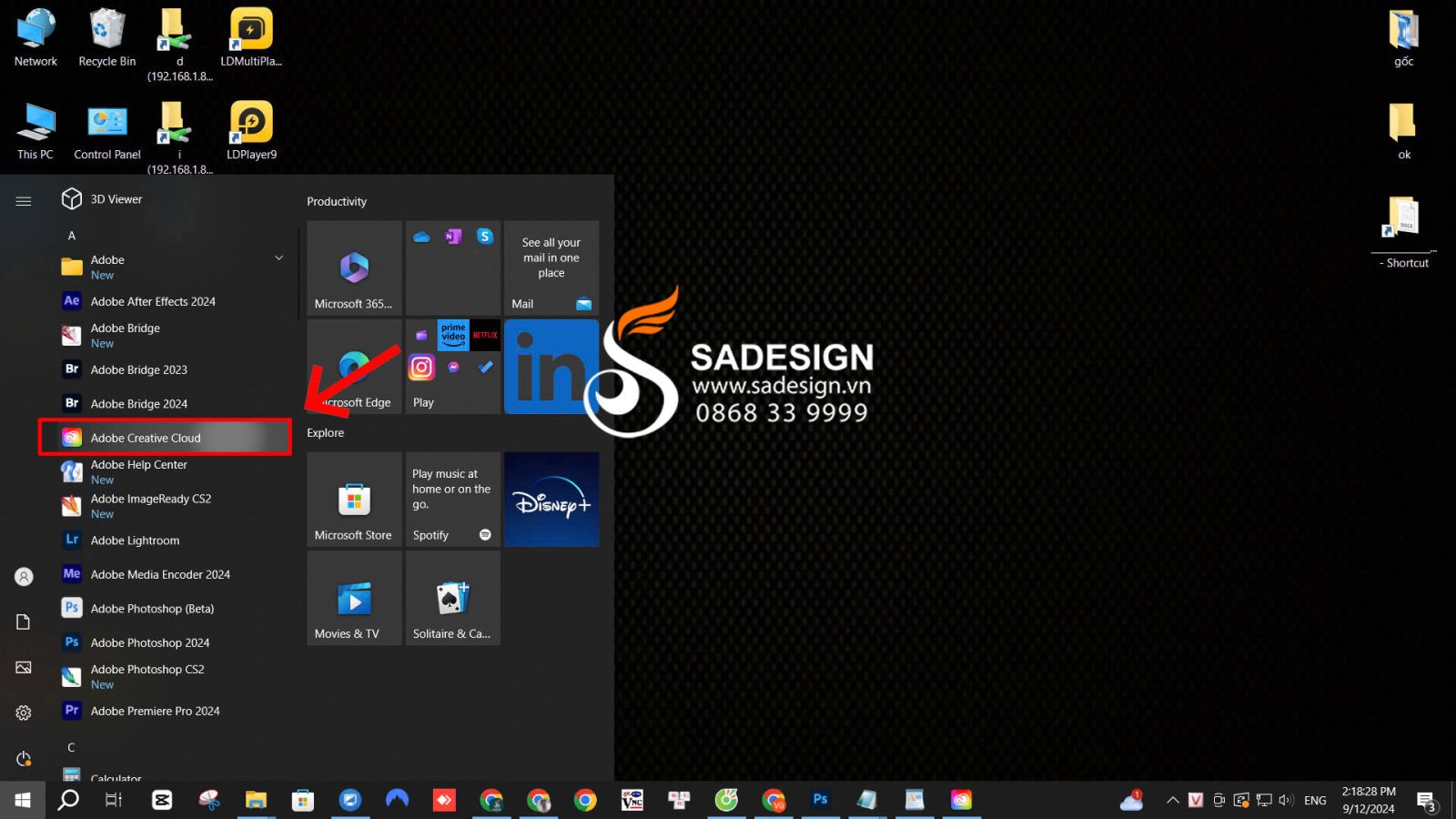Open user account icon in Start sidebar
Image resolution: width=1456 pixels, height=819 pixels.
[24, 576]
